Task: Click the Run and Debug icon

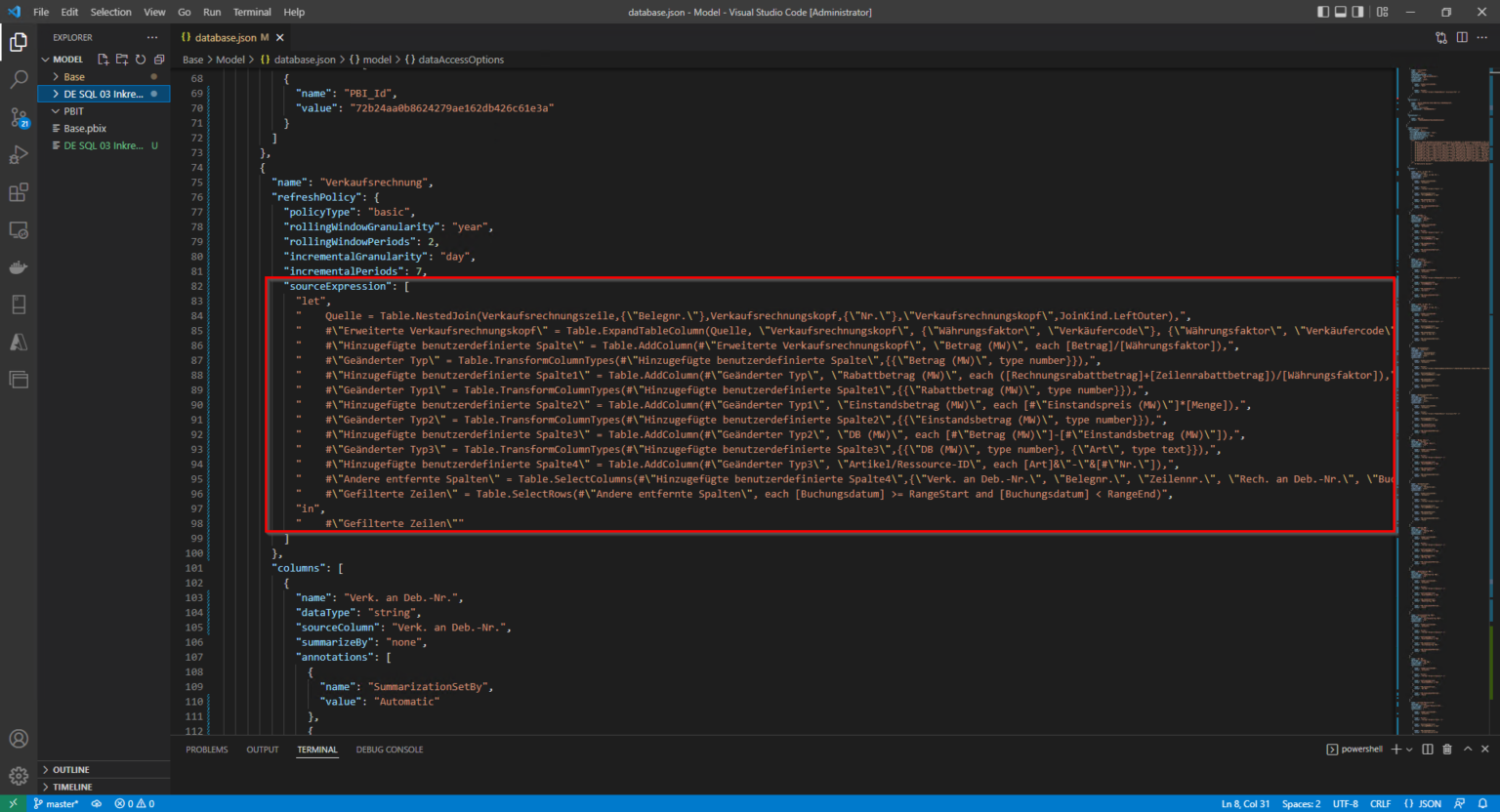Action: coord(19,154)
